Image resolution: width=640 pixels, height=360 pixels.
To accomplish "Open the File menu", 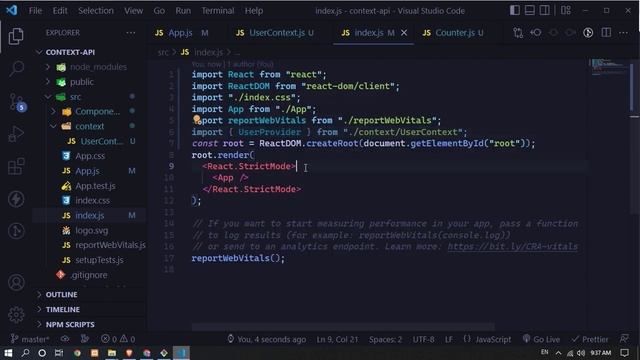I will coord(35,11).
